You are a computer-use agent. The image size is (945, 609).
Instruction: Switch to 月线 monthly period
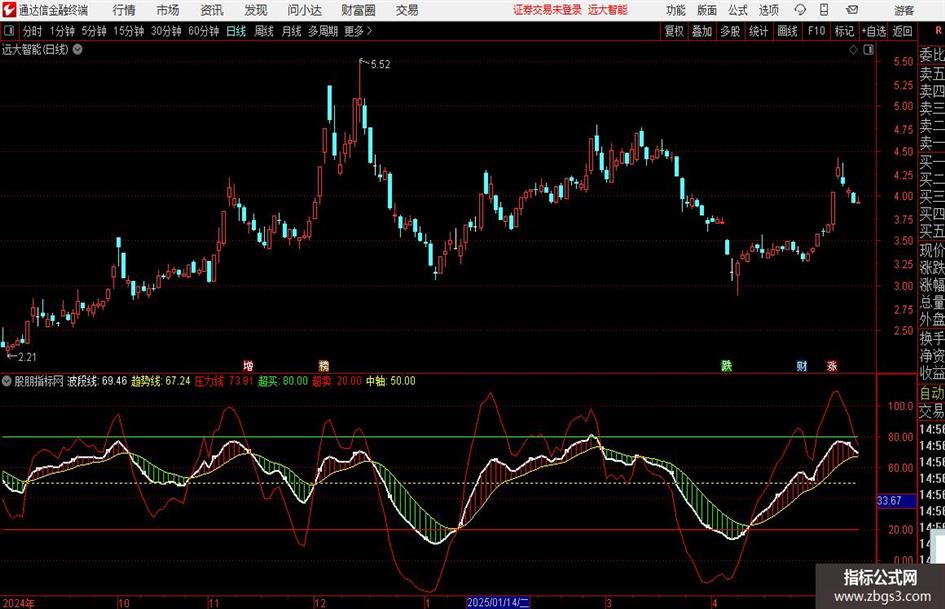pyautogui.click(x=291, y=31)
